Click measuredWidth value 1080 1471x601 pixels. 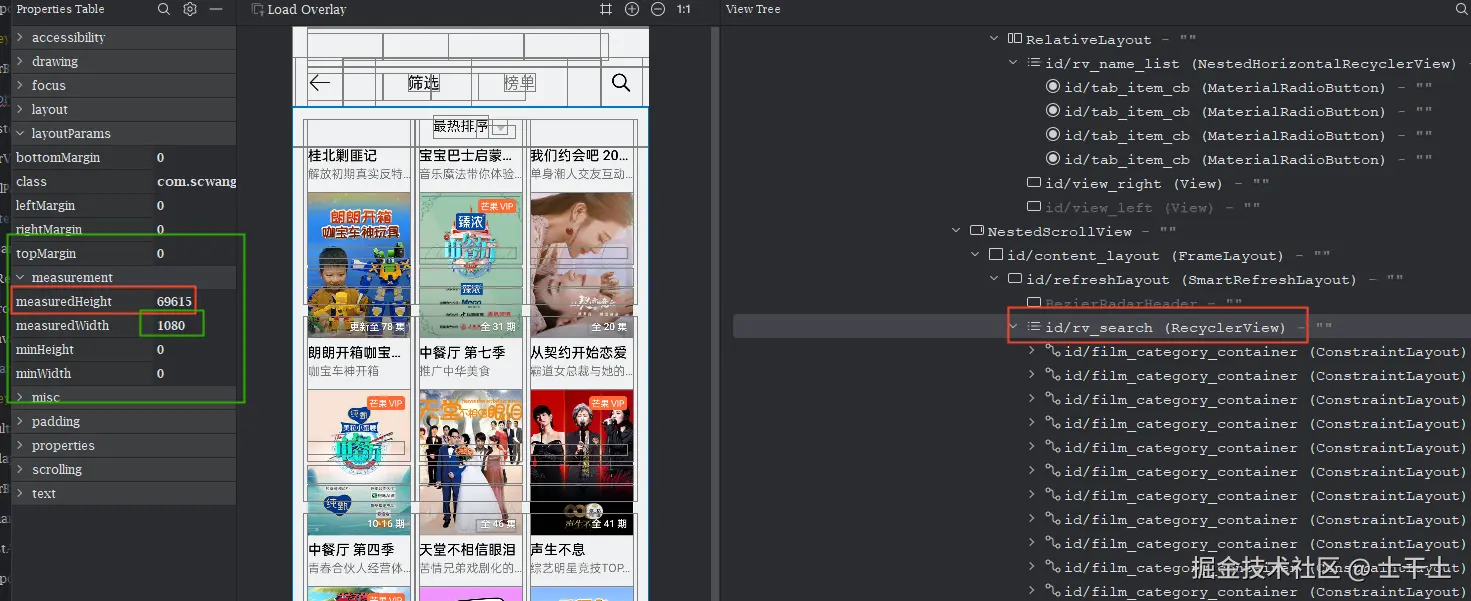click(171, 325)
